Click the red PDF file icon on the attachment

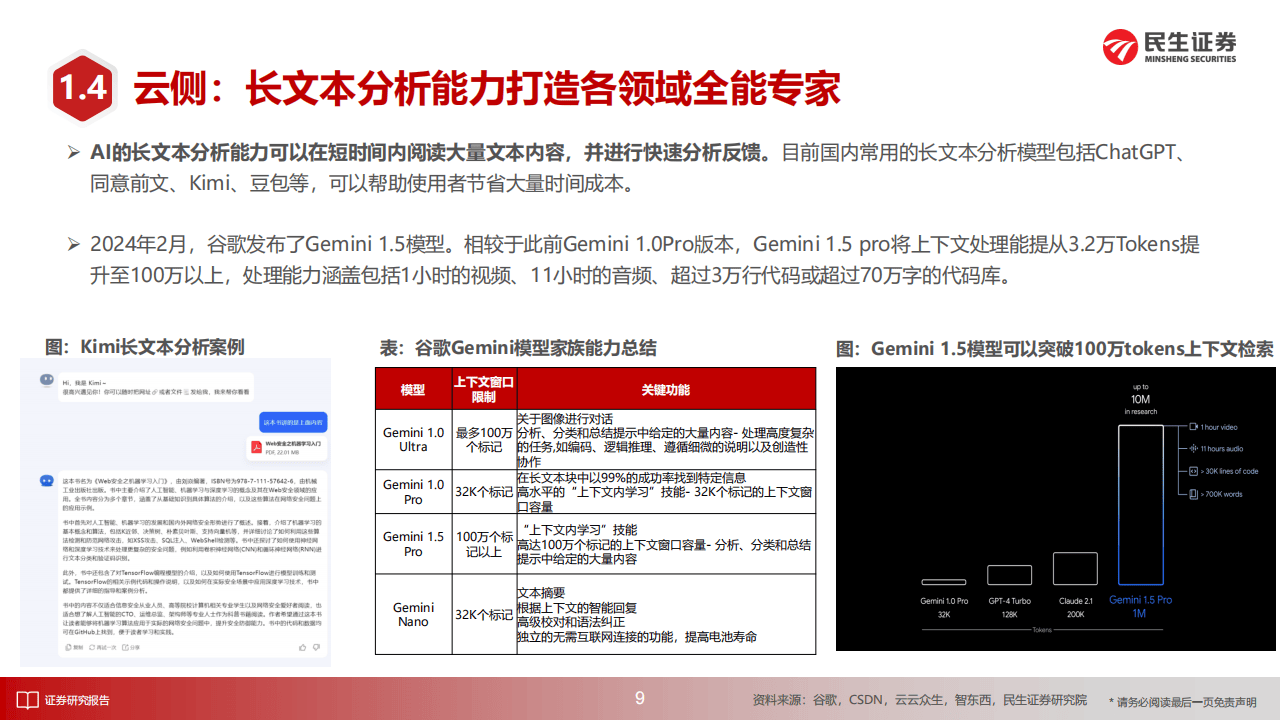256,447
